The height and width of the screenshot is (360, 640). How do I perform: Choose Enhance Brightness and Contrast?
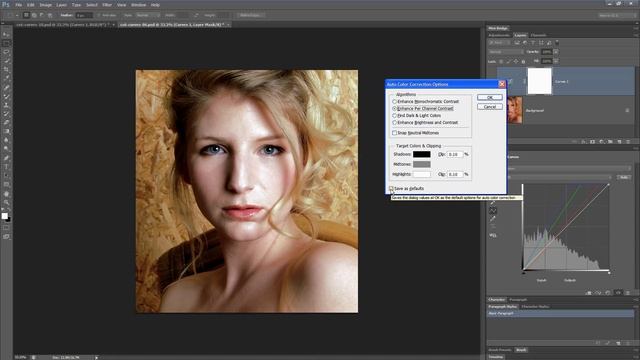pyautogui.click(x=425, y=122)
